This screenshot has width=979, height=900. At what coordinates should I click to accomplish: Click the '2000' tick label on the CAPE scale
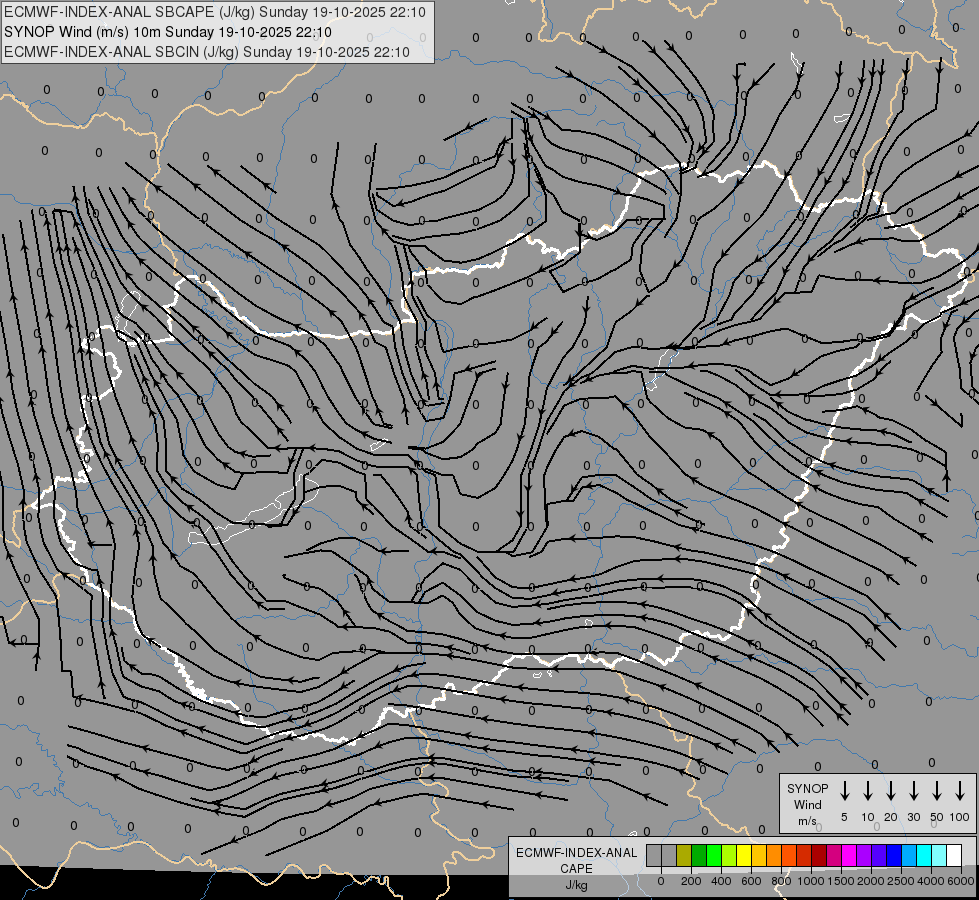point(870,881)
